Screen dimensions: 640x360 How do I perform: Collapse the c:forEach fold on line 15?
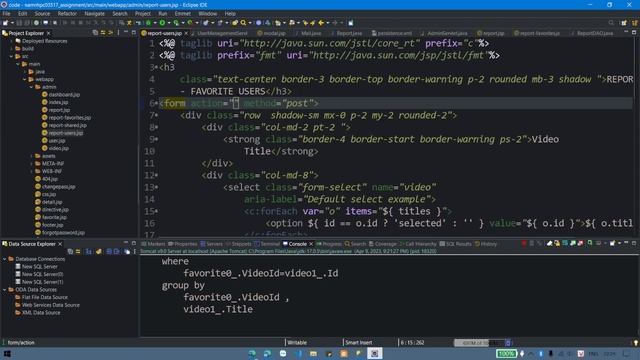point(156,211)
